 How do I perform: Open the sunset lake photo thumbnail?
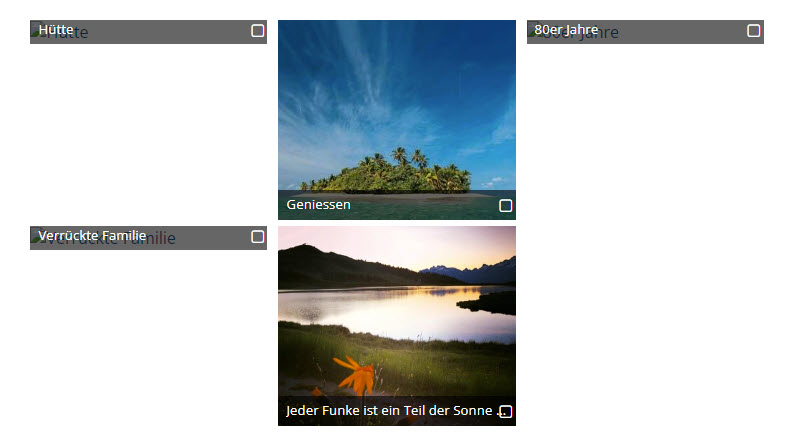point(397,326)
